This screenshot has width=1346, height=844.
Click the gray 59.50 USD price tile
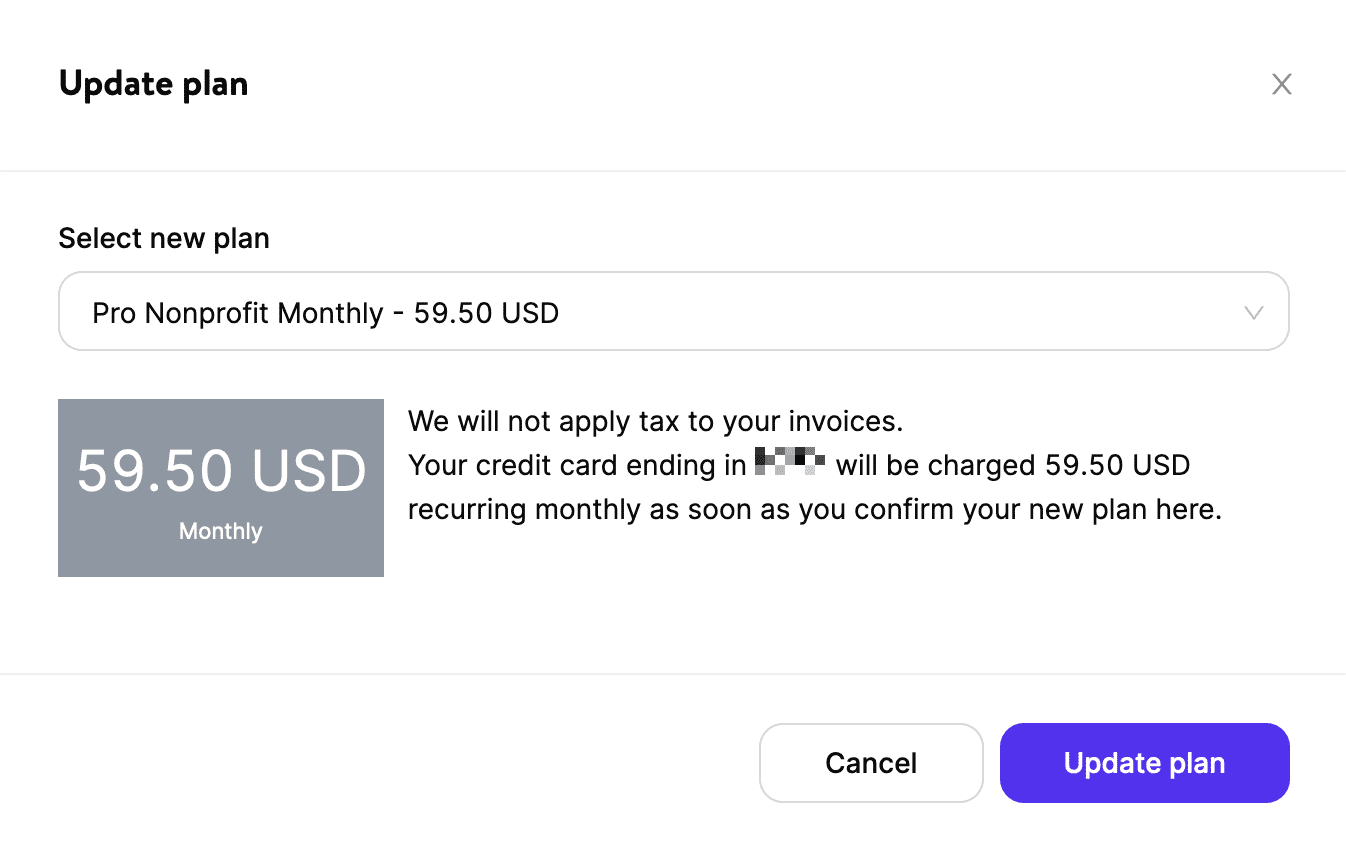[220, 488]
